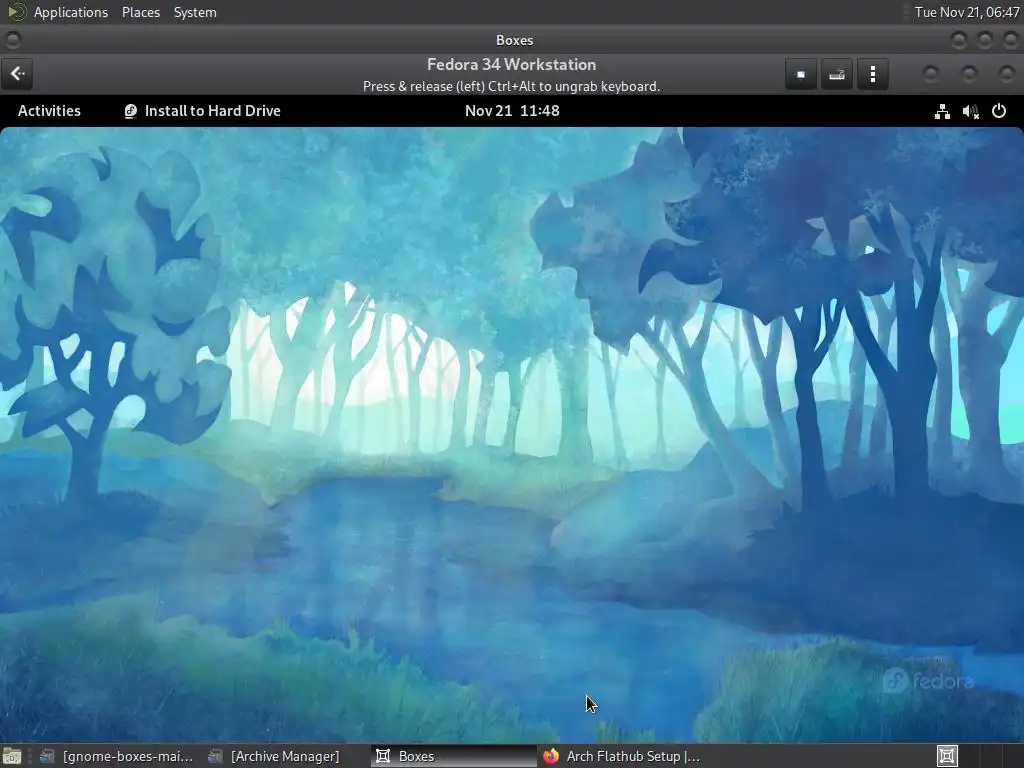The height and width of the screenshot is (768, 1024).
Task: Click the fullscreen display button in Boxes header
Action: (801, 74)
